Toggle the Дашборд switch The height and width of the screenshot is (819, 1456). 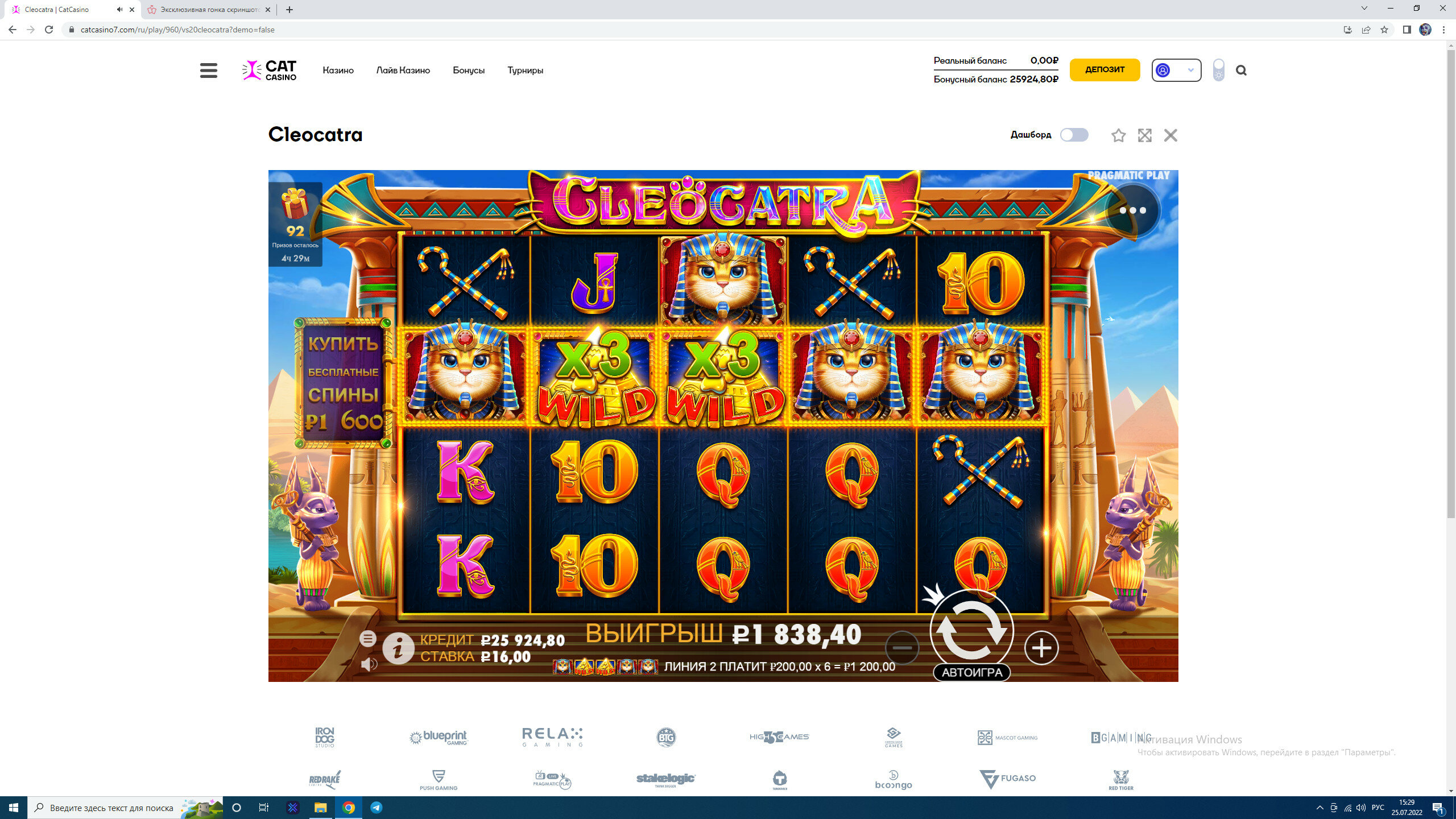[x=1074, y=135]
